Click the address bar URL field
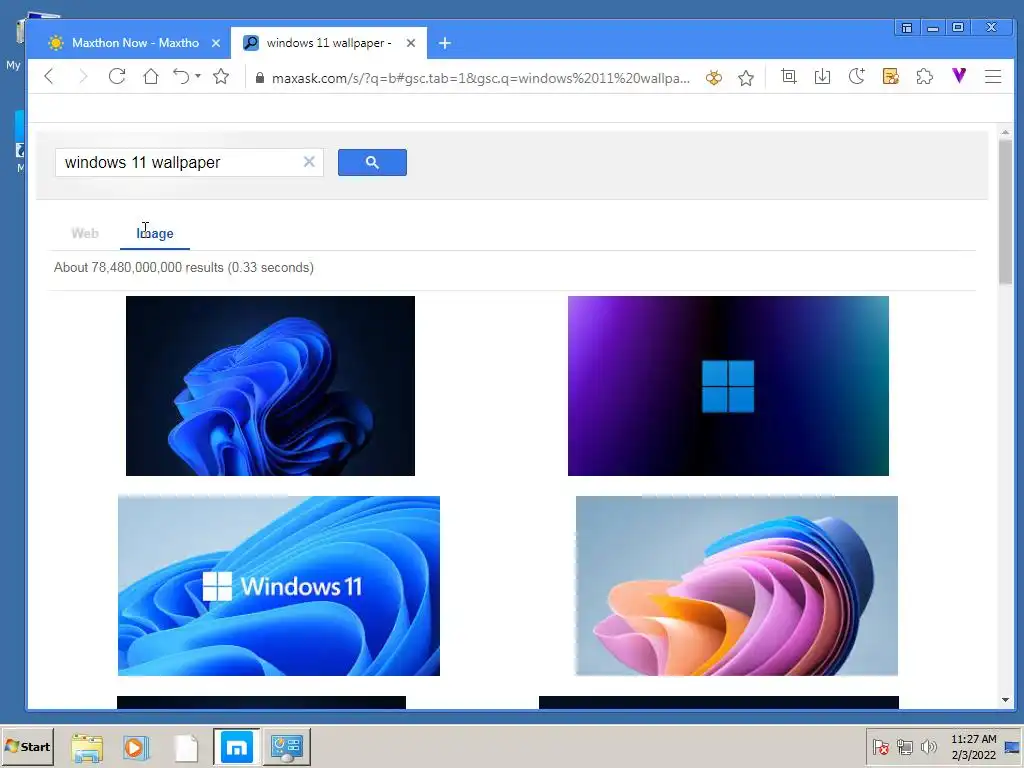Viewport: 1024px width, 768px height. [481, 78]
